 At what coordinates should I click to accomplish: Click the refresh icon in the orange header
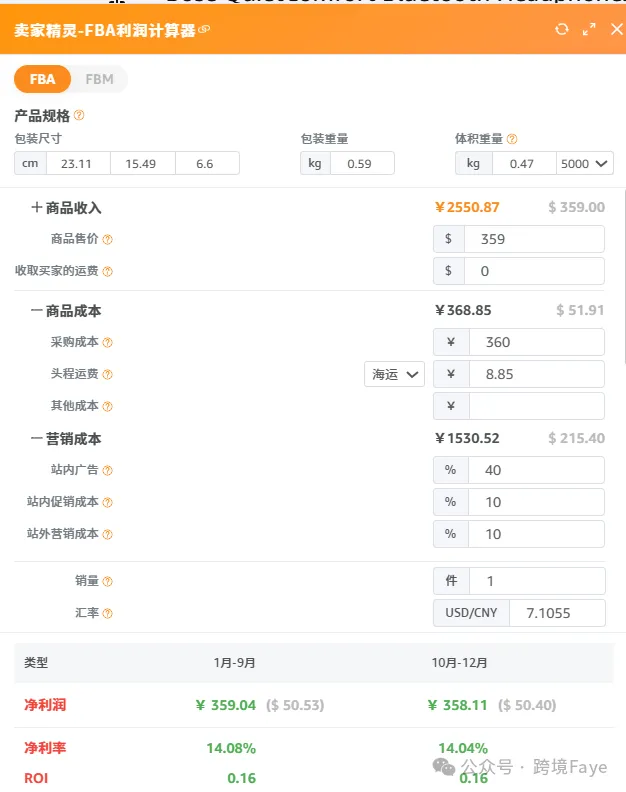point(562,29)
